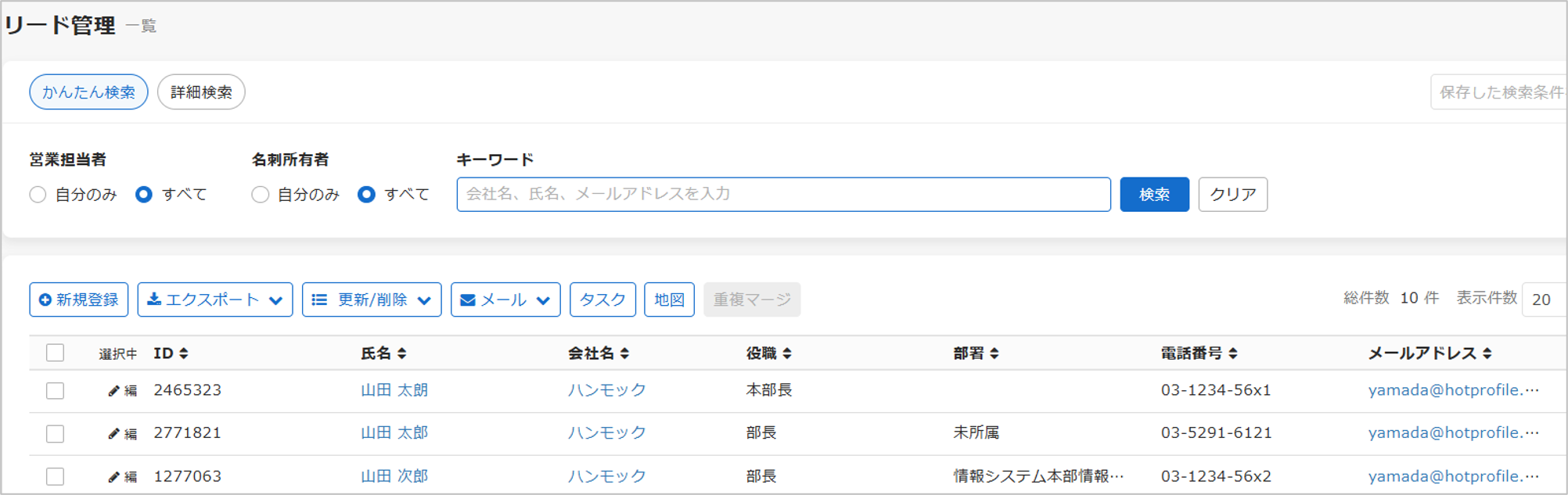Click the キーワード search input field
Viewport: 1568px width, 495px height.
pyautogui.click(x=783, y=195)
